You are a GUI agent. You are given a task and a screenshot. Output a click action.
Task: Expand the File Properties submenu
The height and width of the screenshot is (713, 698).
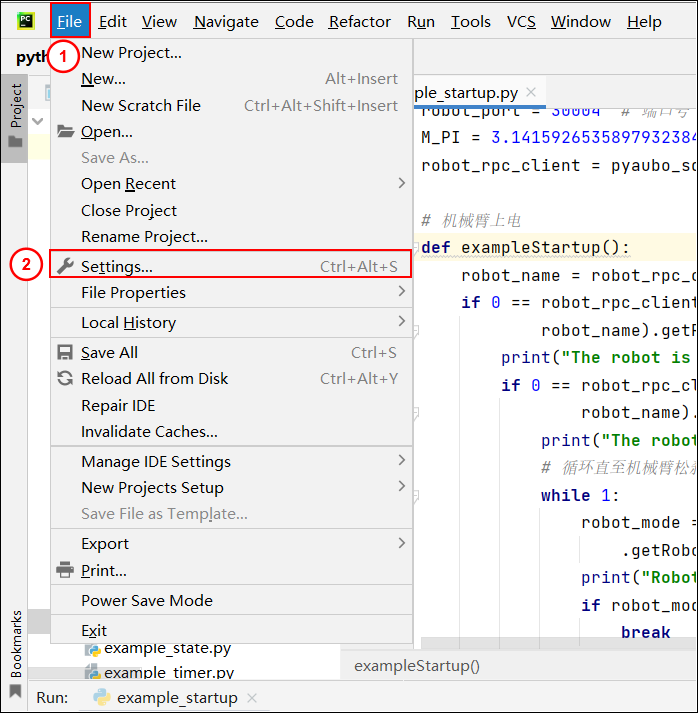[x=231, y=292]
